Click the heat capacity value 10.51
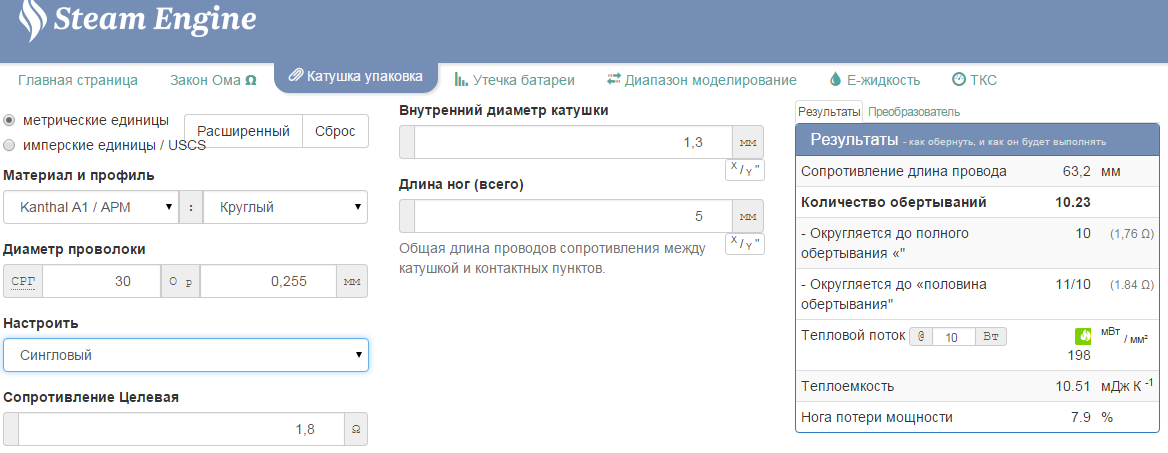Screen dimensions: 1168x453 click(1073, 387)
